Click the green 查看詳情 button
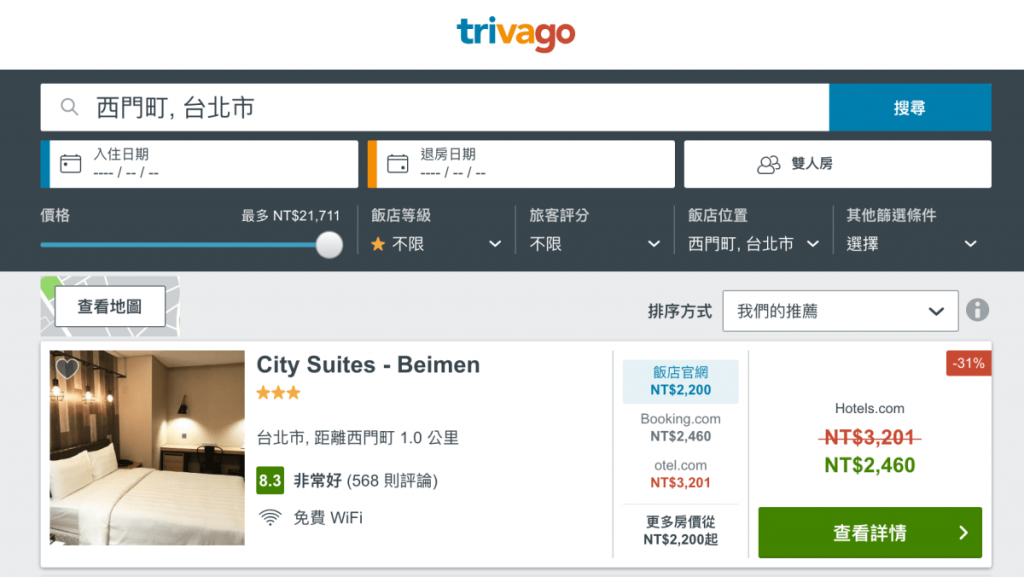 pos(869,533)
